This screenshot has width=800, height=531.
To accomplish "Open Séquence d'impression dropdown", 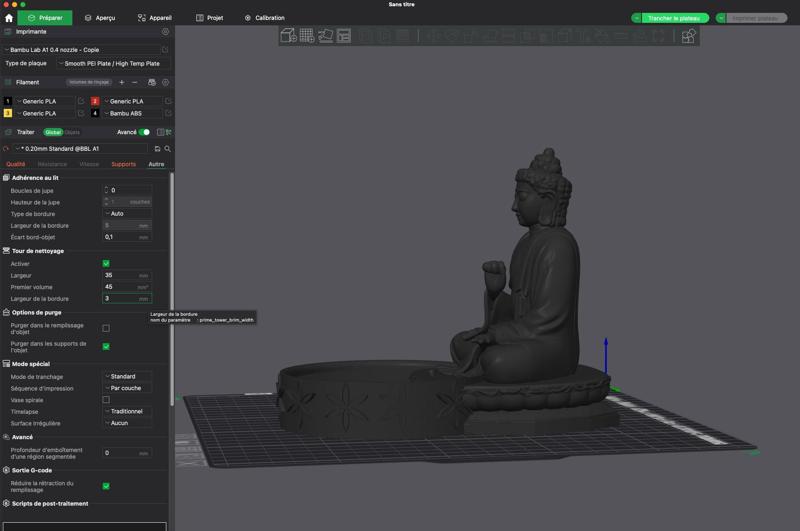I will [128, 388].
